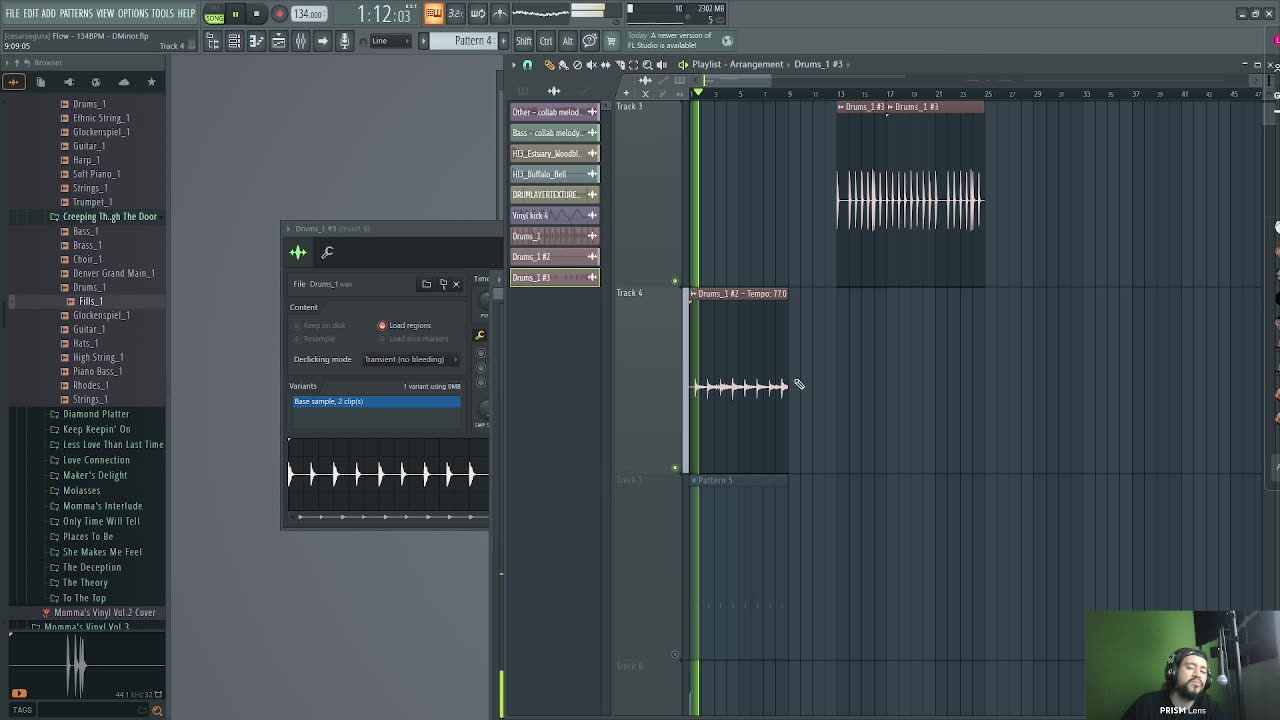
Task: Open the OPTIONS menu
Action: click(x=133, y=13)
